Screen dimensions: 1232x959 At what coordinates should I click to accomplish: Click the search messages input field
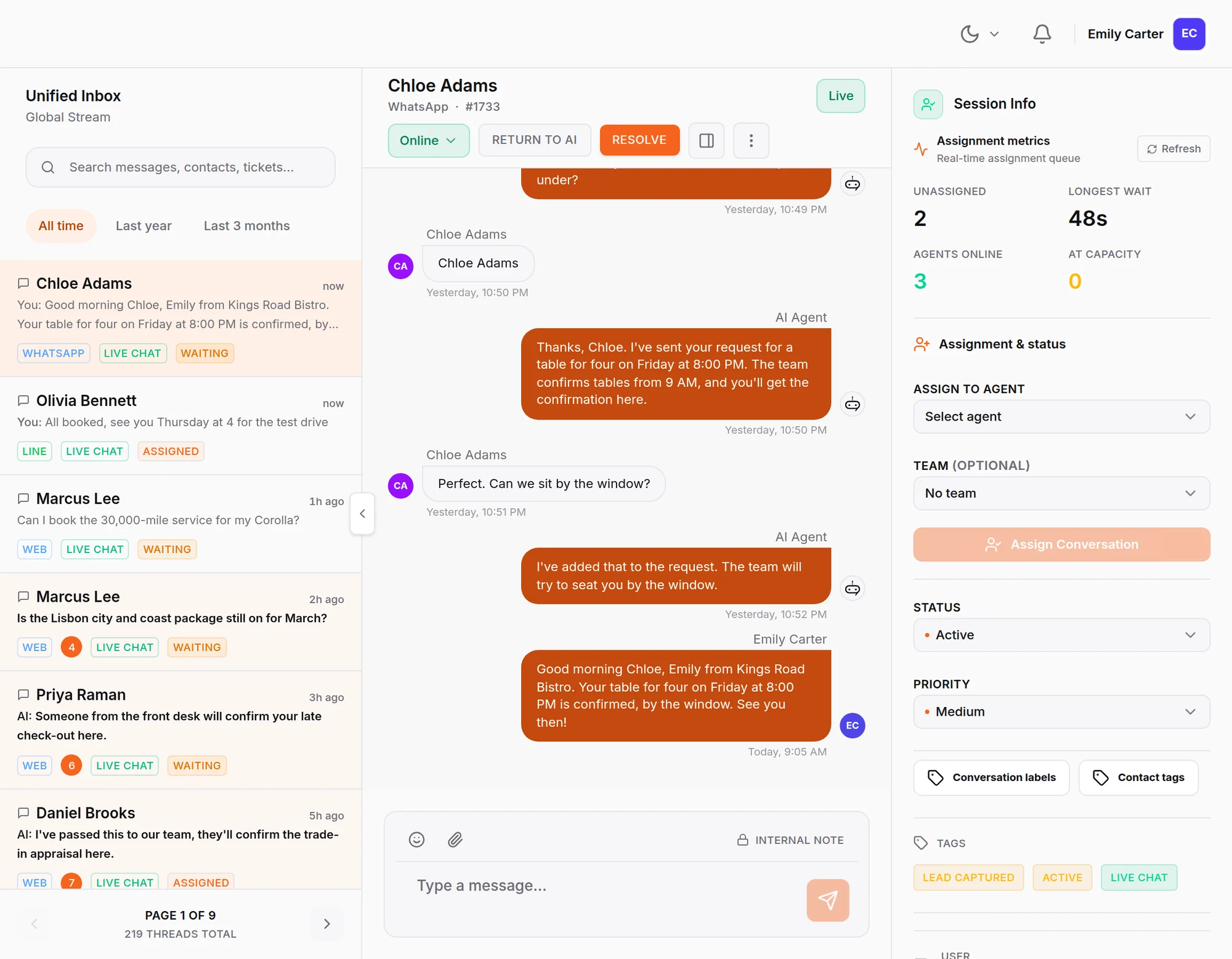tap(180, 167)
